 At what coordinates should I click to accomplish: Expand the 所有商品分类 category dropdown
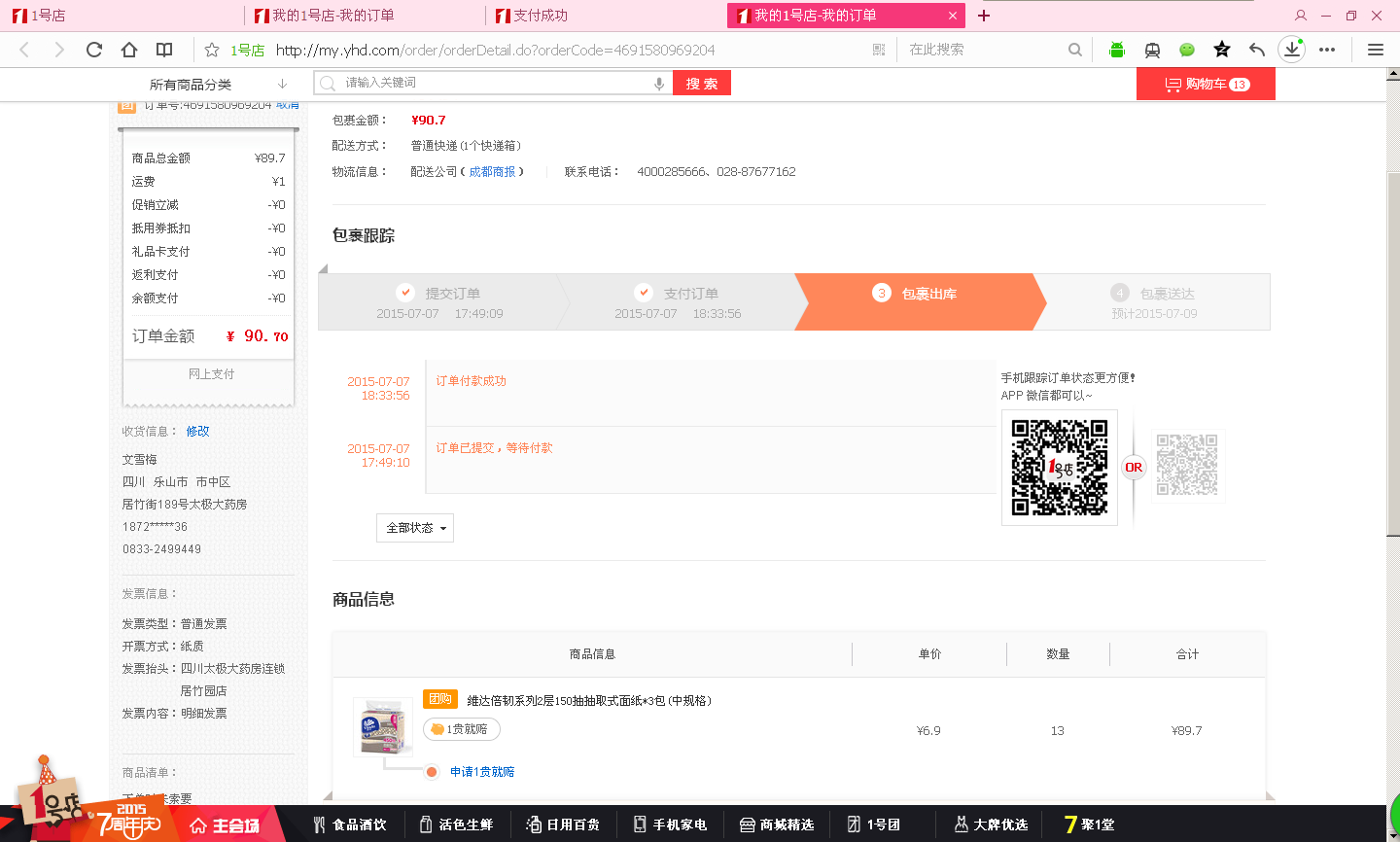(x=218, y=85)
